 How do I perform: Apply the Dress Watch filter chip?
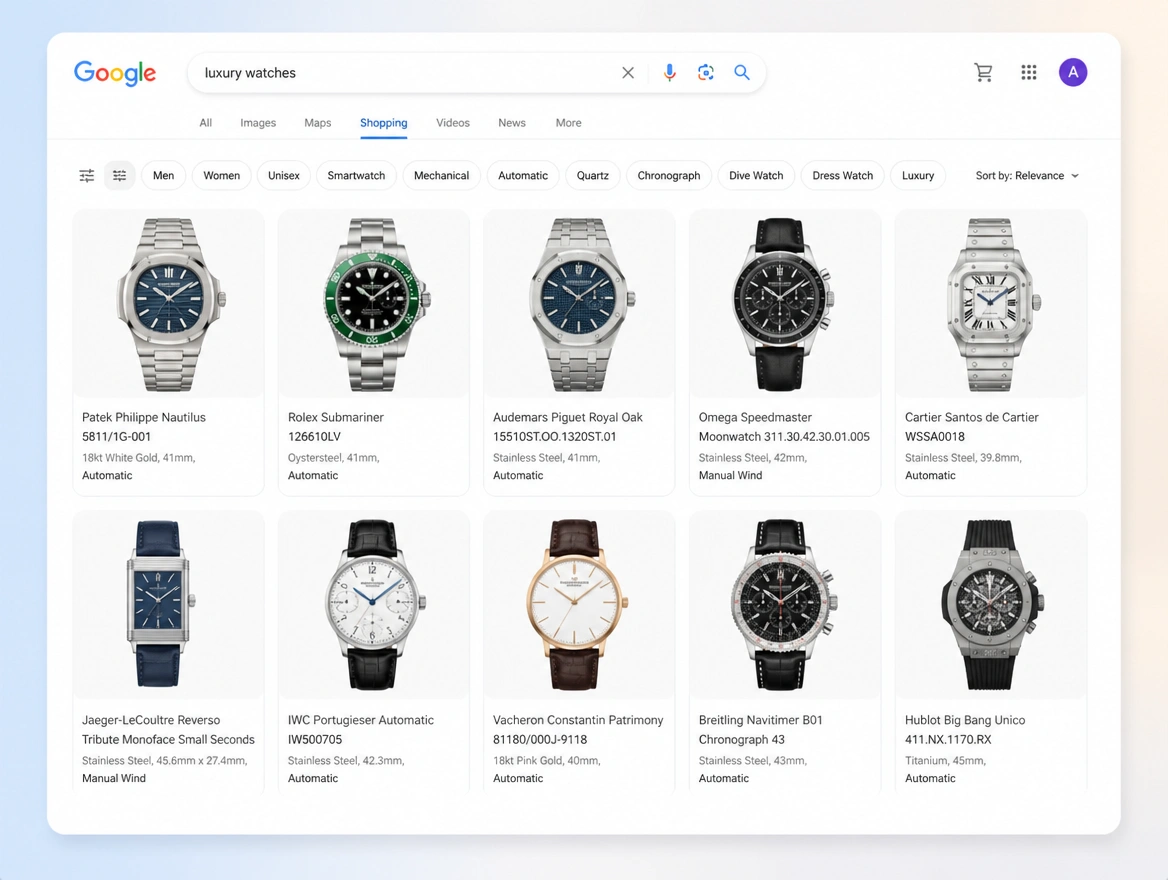842,176
